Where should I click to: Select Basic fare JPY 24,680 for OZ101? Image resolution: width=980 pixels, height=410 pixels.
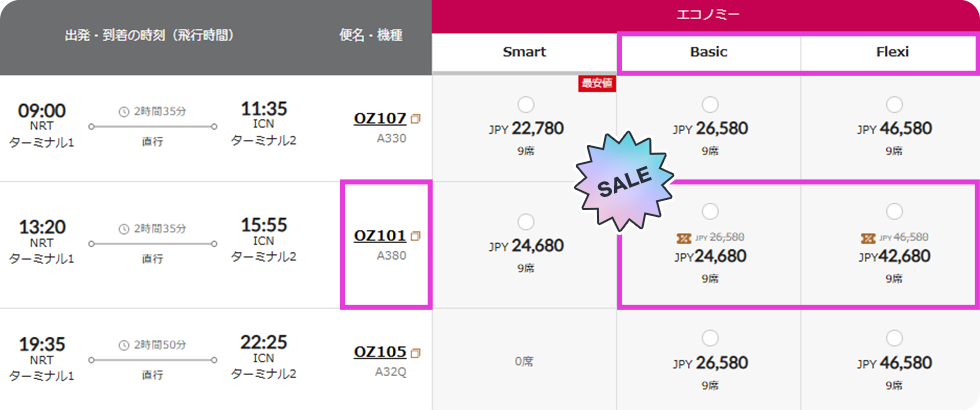pos(710,211)
